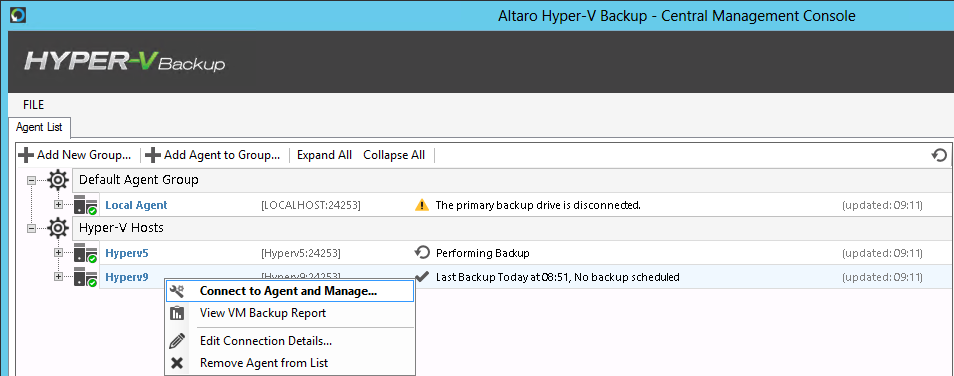954x376 pixels.
Task: Open the Hyperv9 agent link
Action: point(127,277)
